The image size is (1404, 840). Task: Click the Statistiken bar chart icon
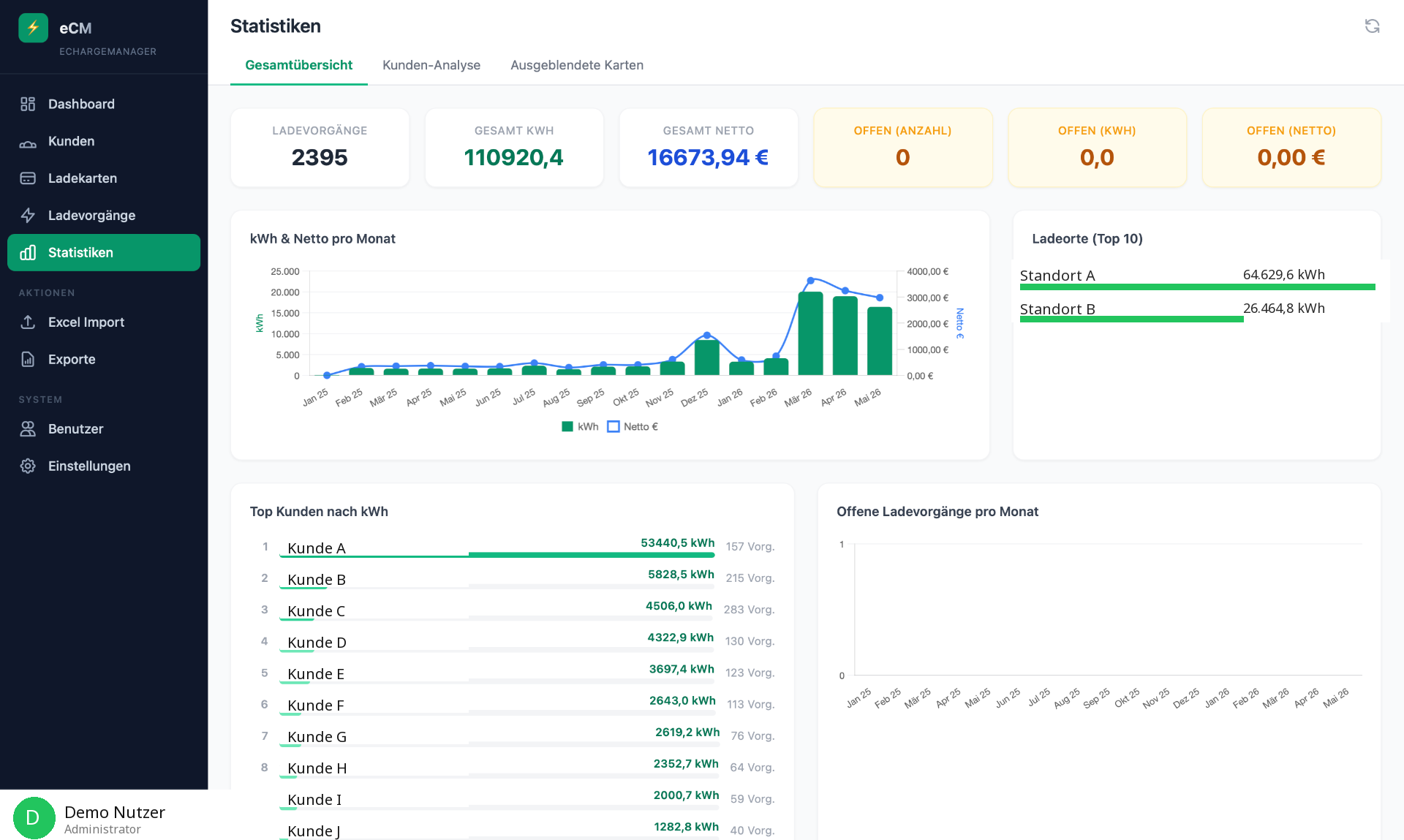tap(28, 253)
